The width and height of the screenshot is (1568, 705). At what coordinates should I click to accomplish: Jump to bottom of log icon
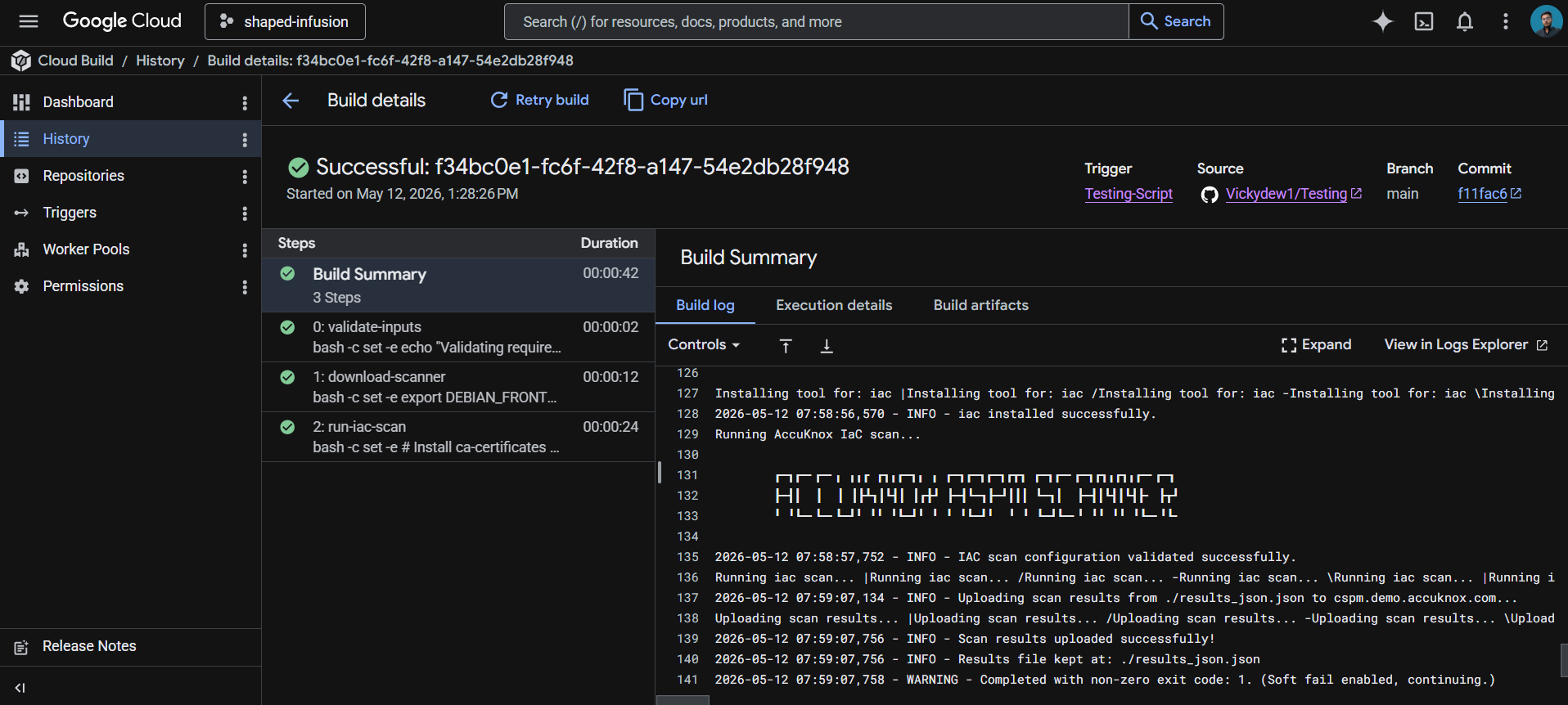click(827, 346)
